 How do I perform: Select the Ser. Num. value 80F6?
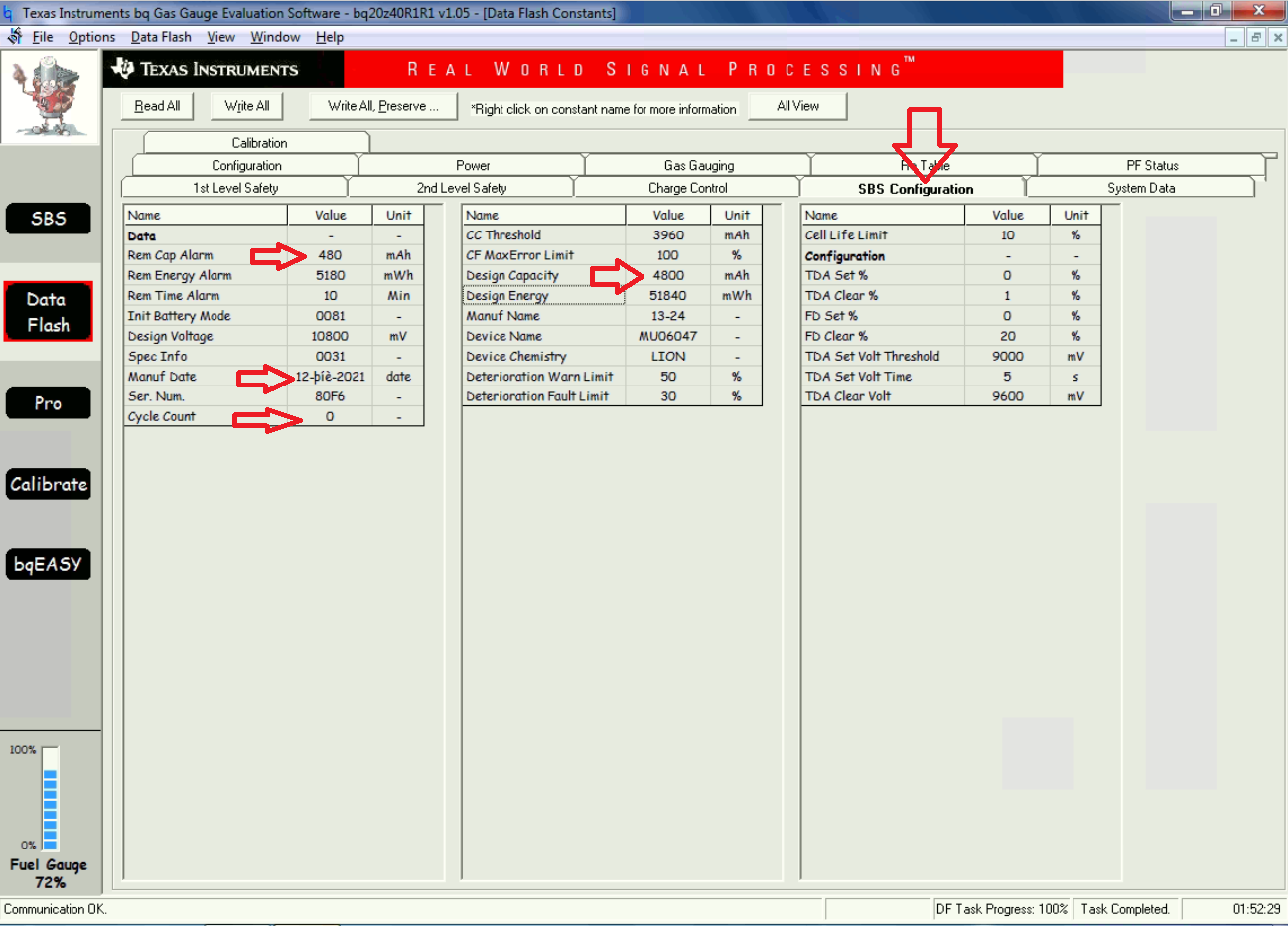click(330, 396)
